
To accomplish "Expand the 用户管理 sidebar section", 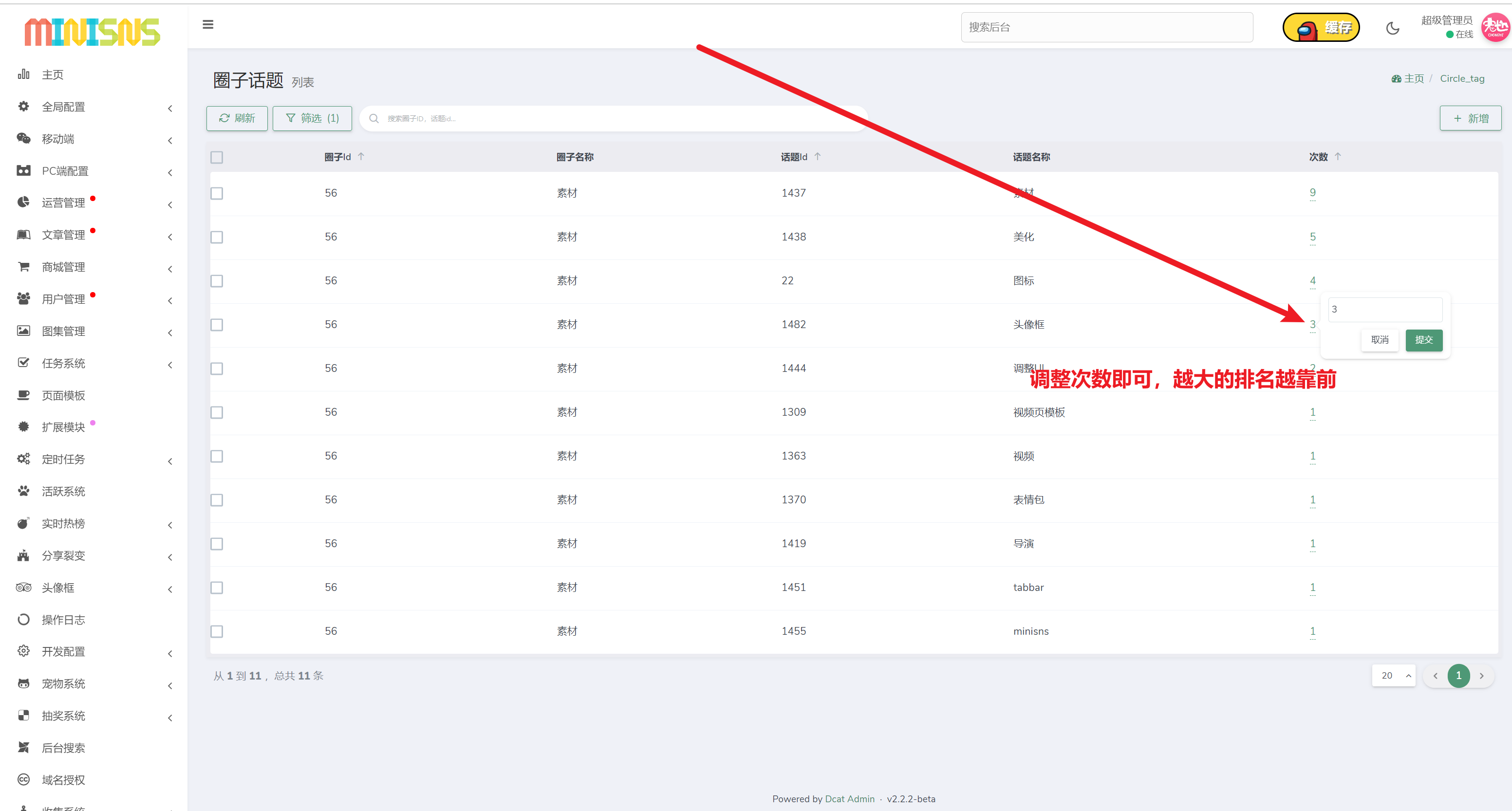I will 63,299.
